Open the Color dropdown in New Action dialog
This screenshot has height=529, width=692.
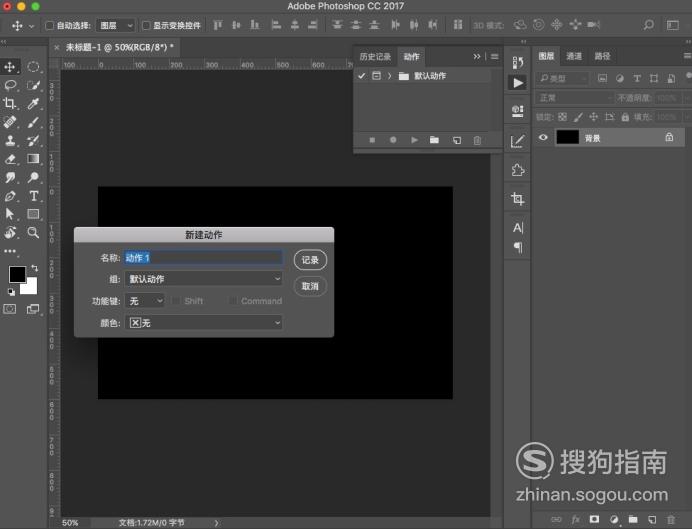[x=203, y=323]
